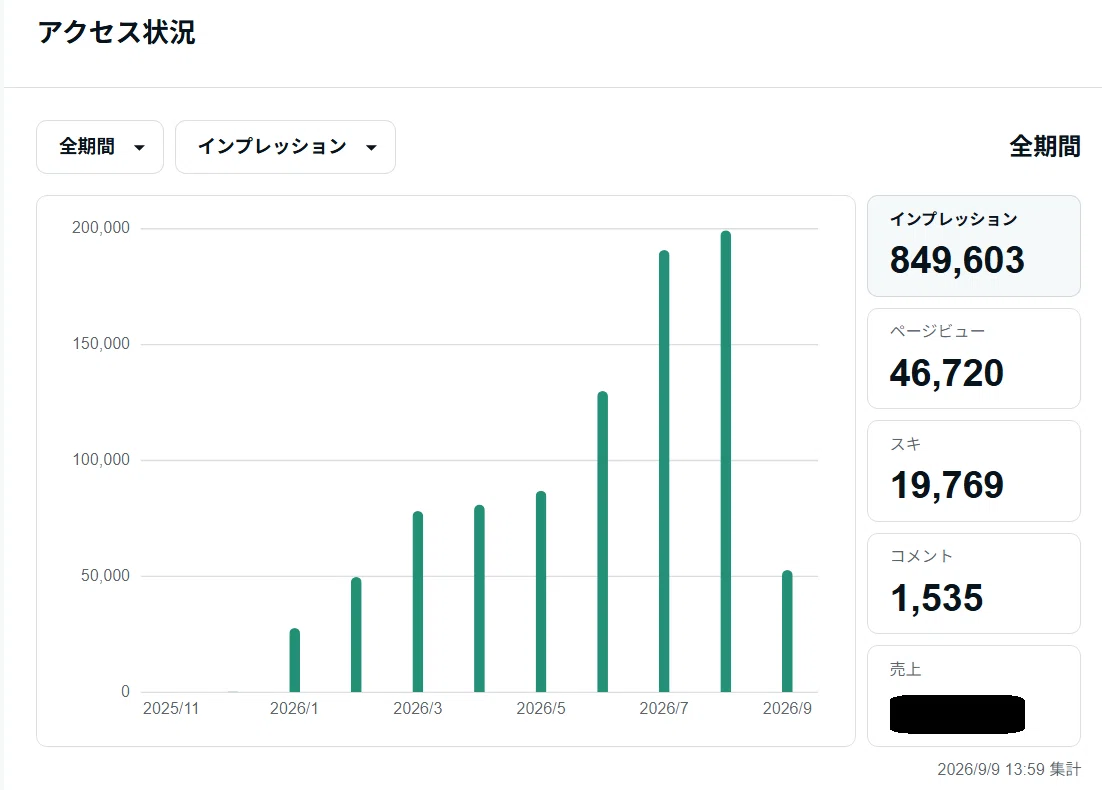This screenshot has height=790, width=1102.
Task: Click the 2026/3 bar in chart
Action: (417, 602)
